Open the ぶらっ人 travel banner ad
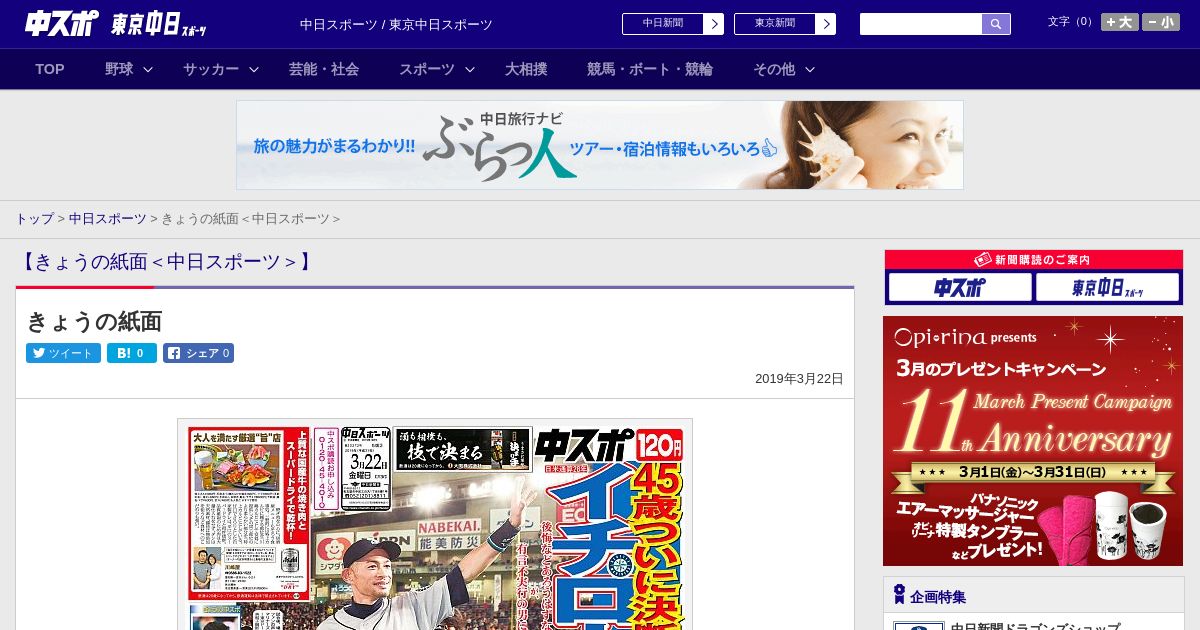1200x630 pixels. point(600,145)
